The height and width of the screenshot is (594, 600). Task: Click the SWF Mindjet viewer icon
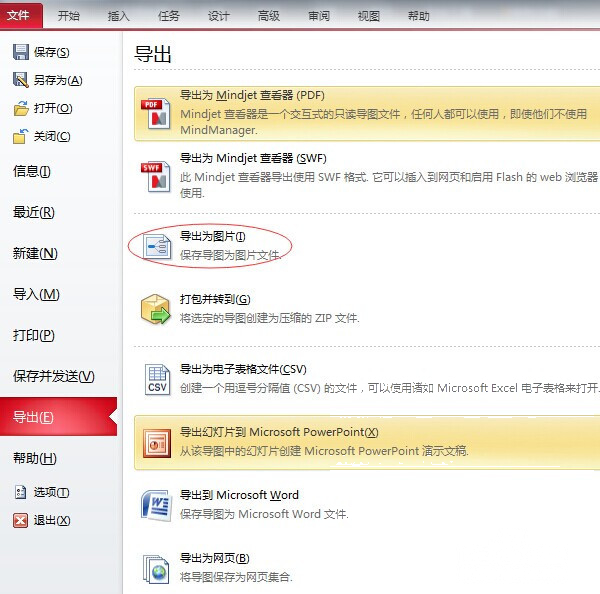point(155,176)
